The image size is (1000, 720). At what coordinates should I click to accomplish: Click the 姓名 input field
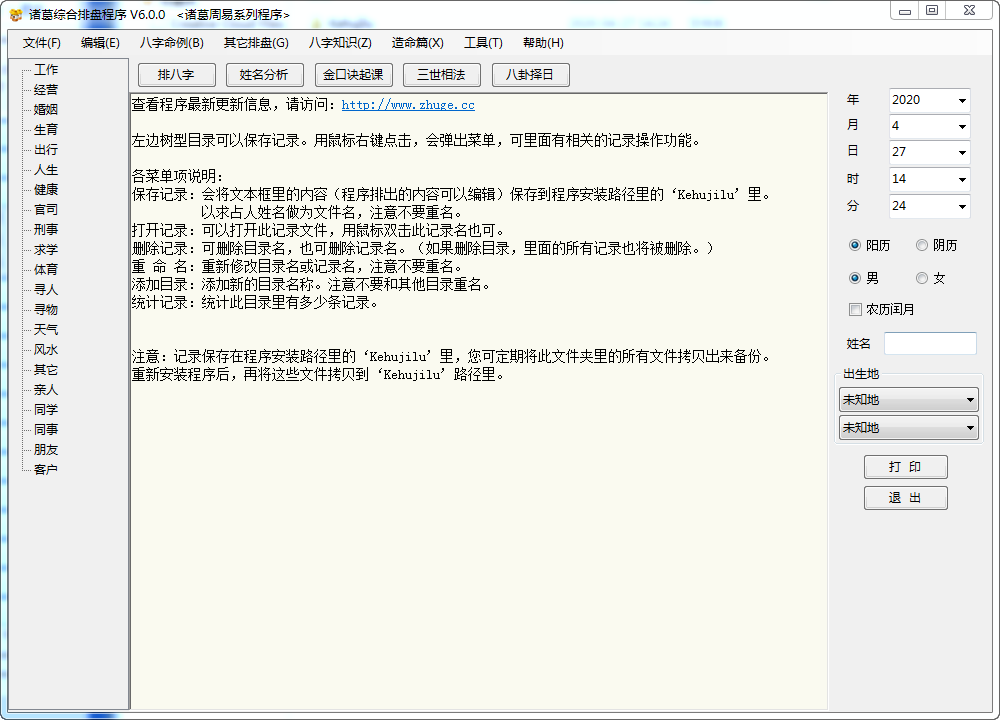[930, 344]
